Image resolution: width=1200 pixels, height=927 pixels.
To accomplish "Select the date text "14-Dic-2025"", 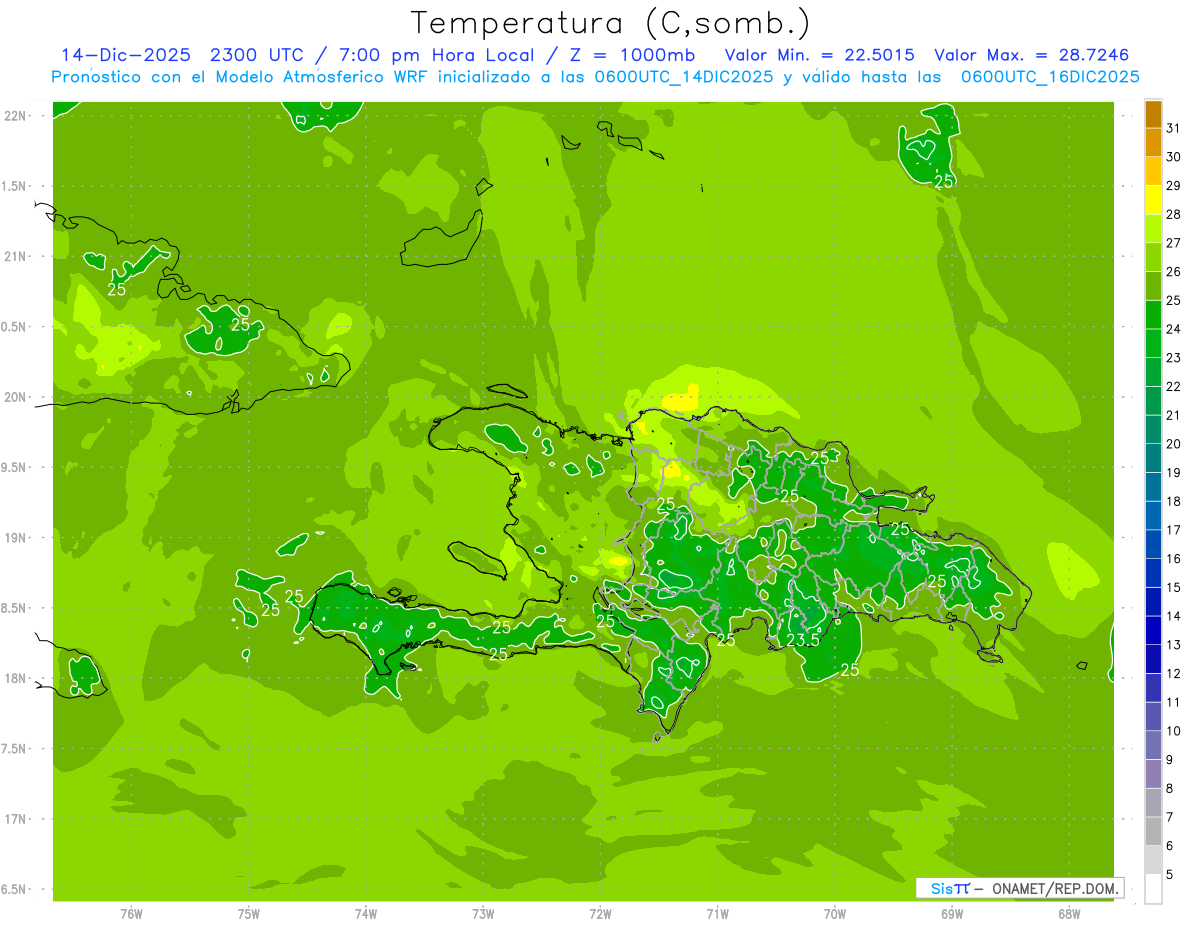I will tap(127, 55).
